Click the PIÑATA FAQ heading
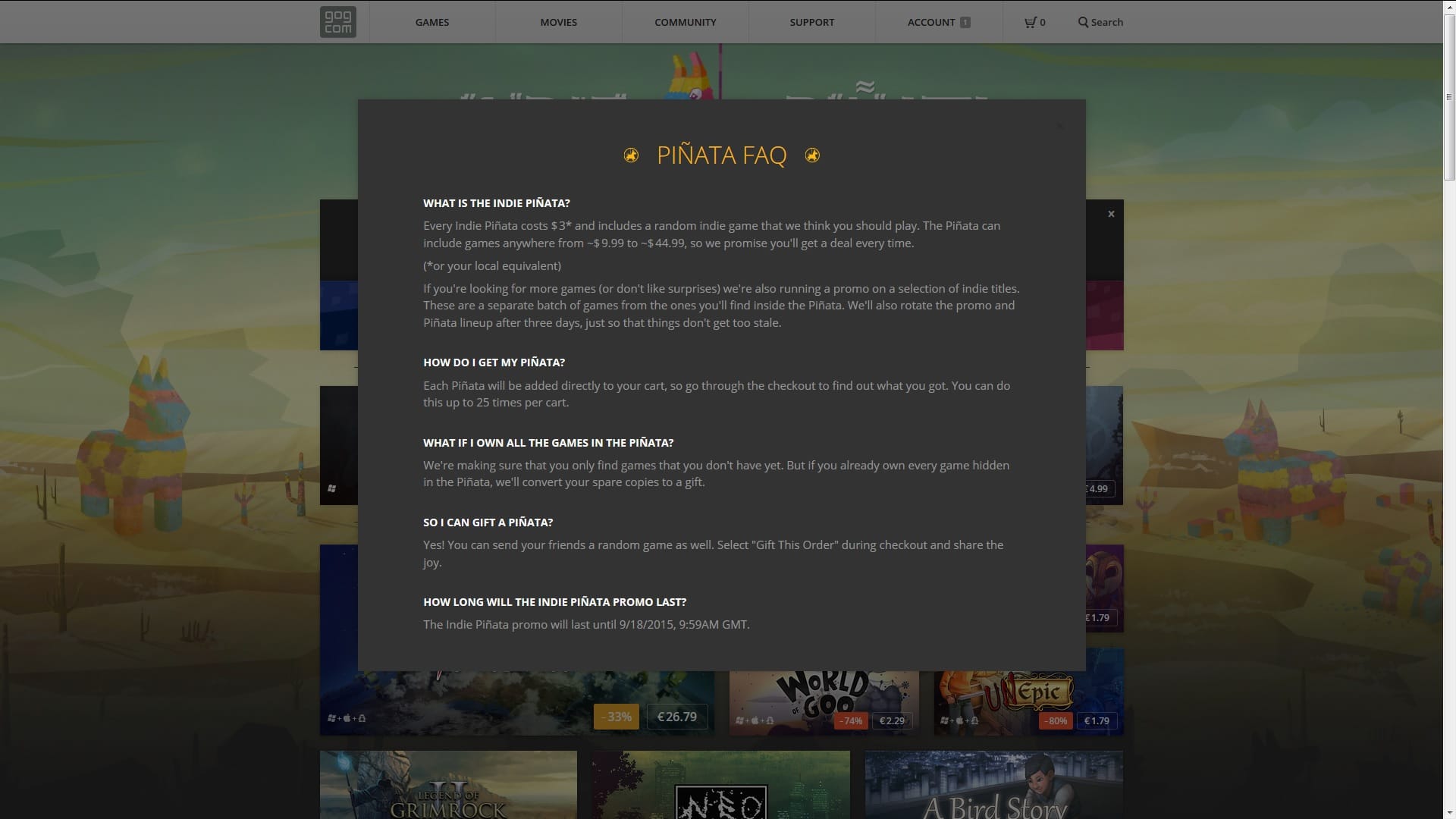 721,155
